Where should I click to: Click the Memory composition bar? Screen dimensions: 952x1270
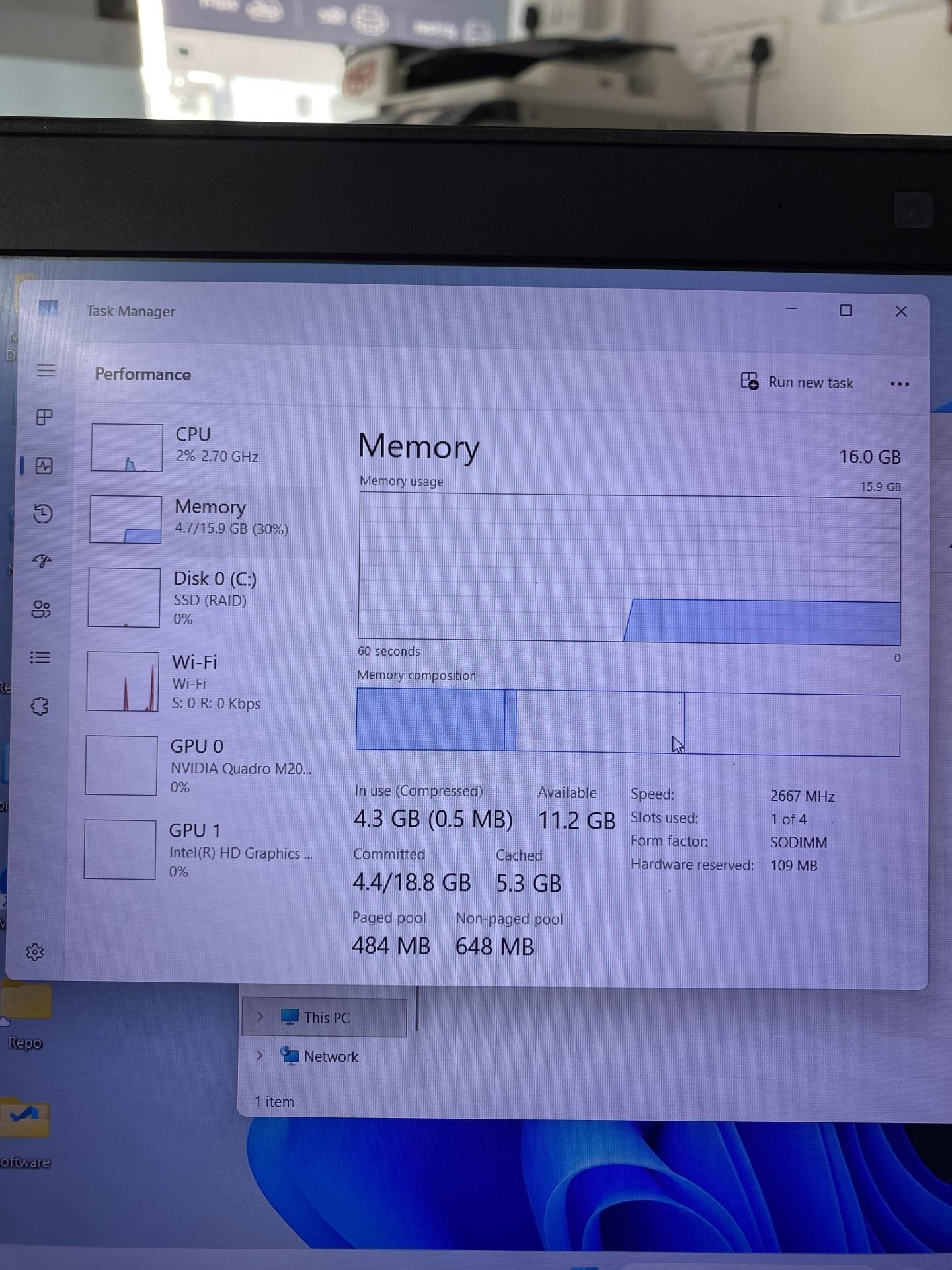coord(627,721)
